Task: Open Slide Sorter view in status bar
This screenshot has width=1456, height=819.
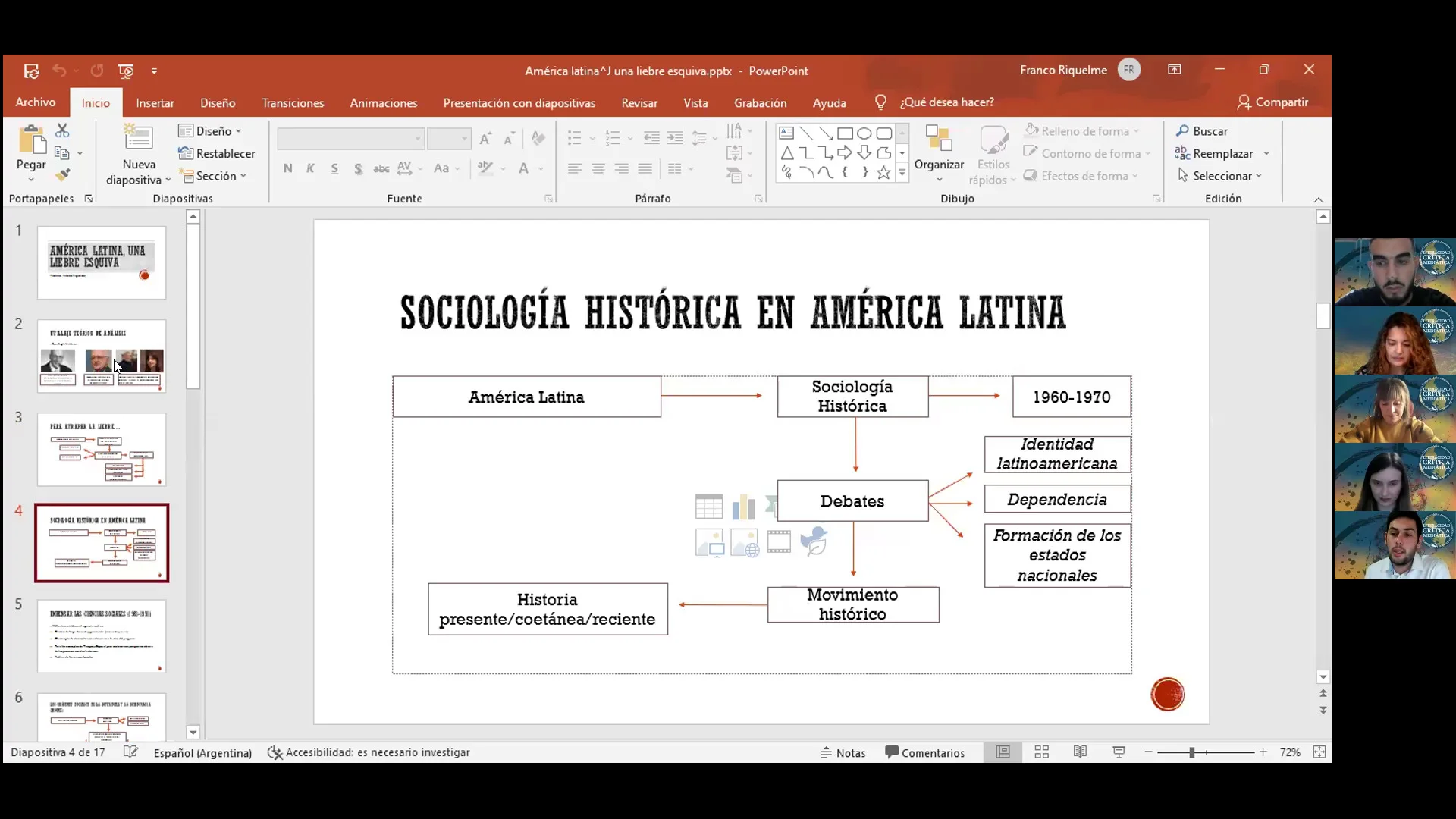Action: point(1042,752)
